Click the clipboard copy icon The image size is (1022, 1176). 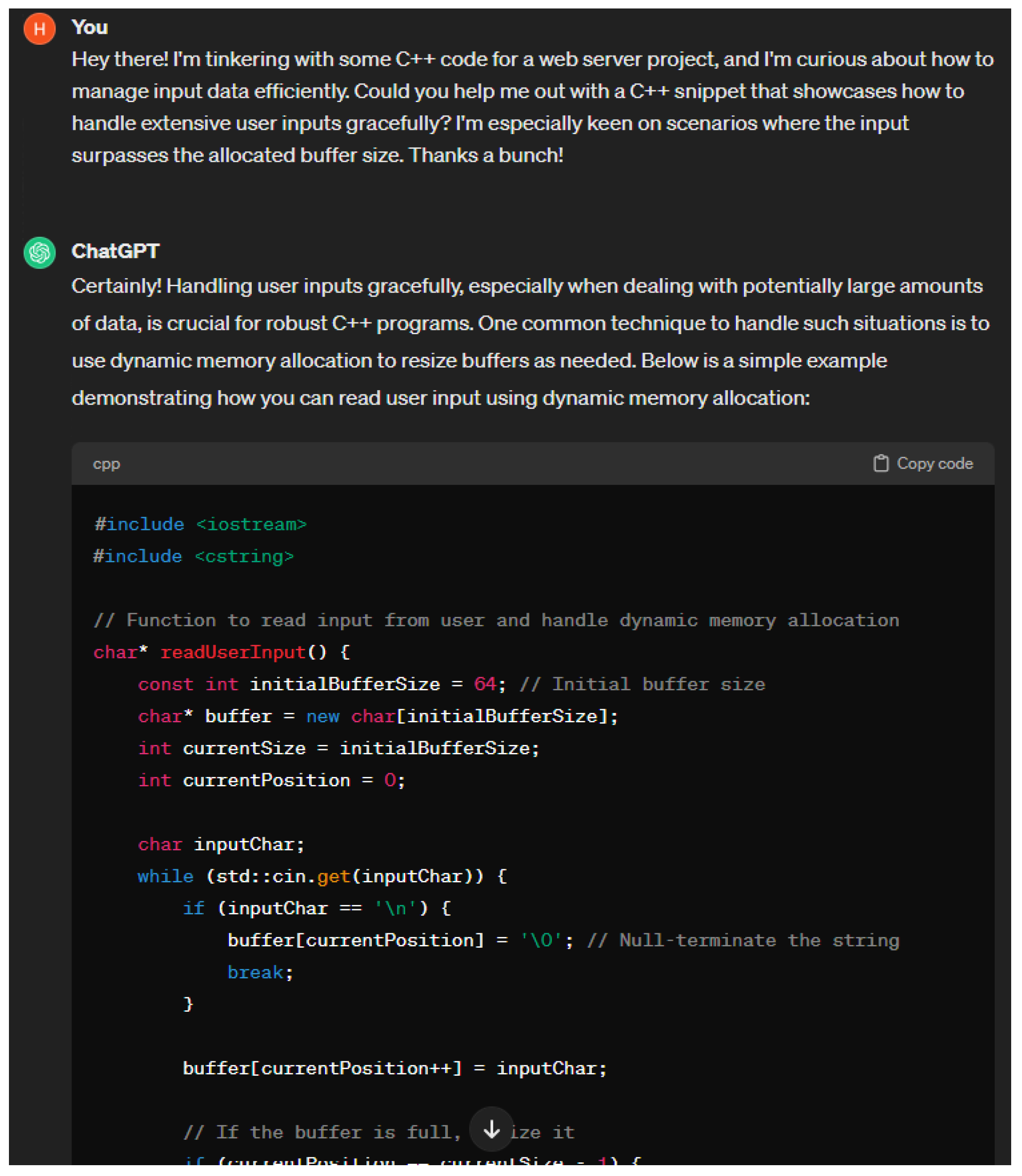point(880,463)
